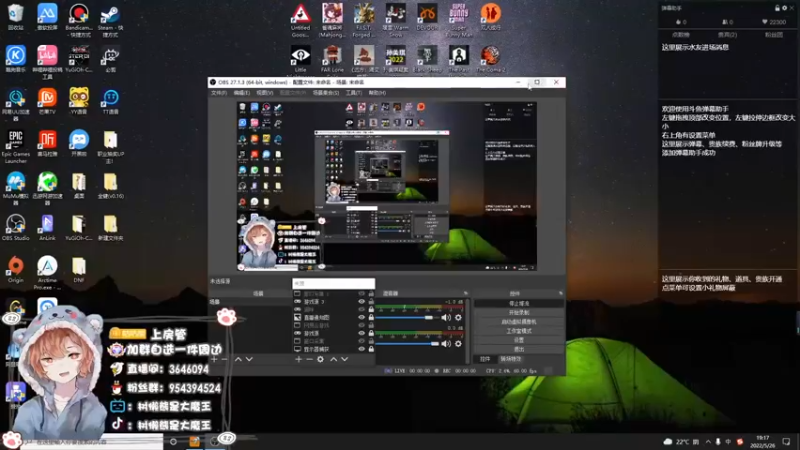Open settings gear of second mixer channel
The image size is (800, 450).
458,344
